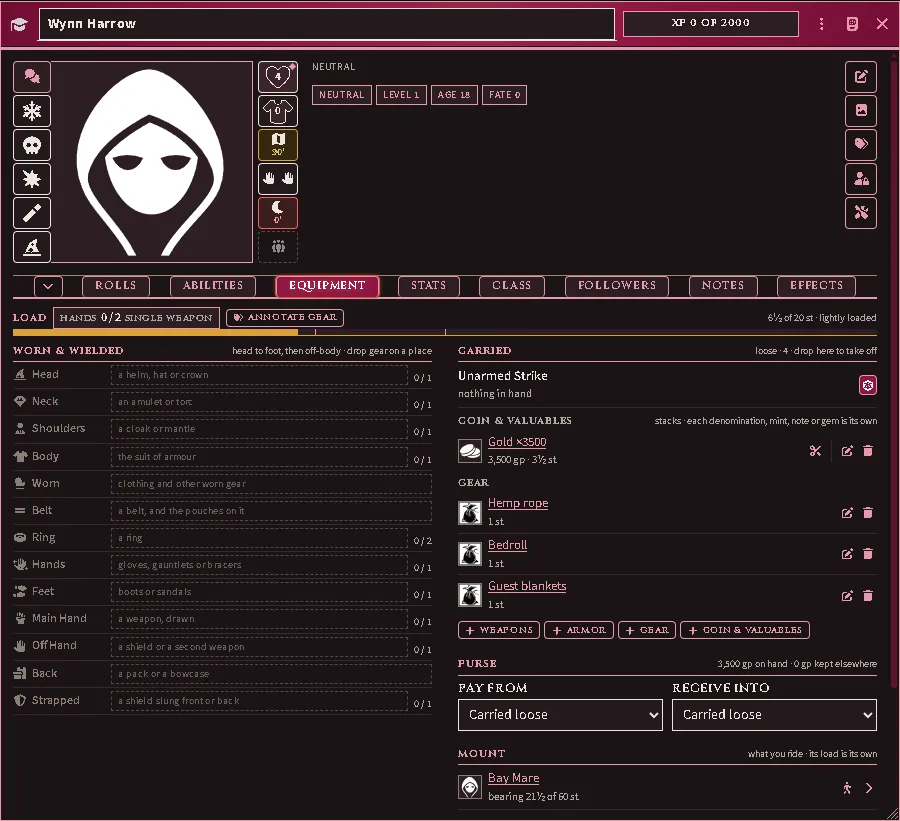Edit the Guest blankets item

click(847, 596)
